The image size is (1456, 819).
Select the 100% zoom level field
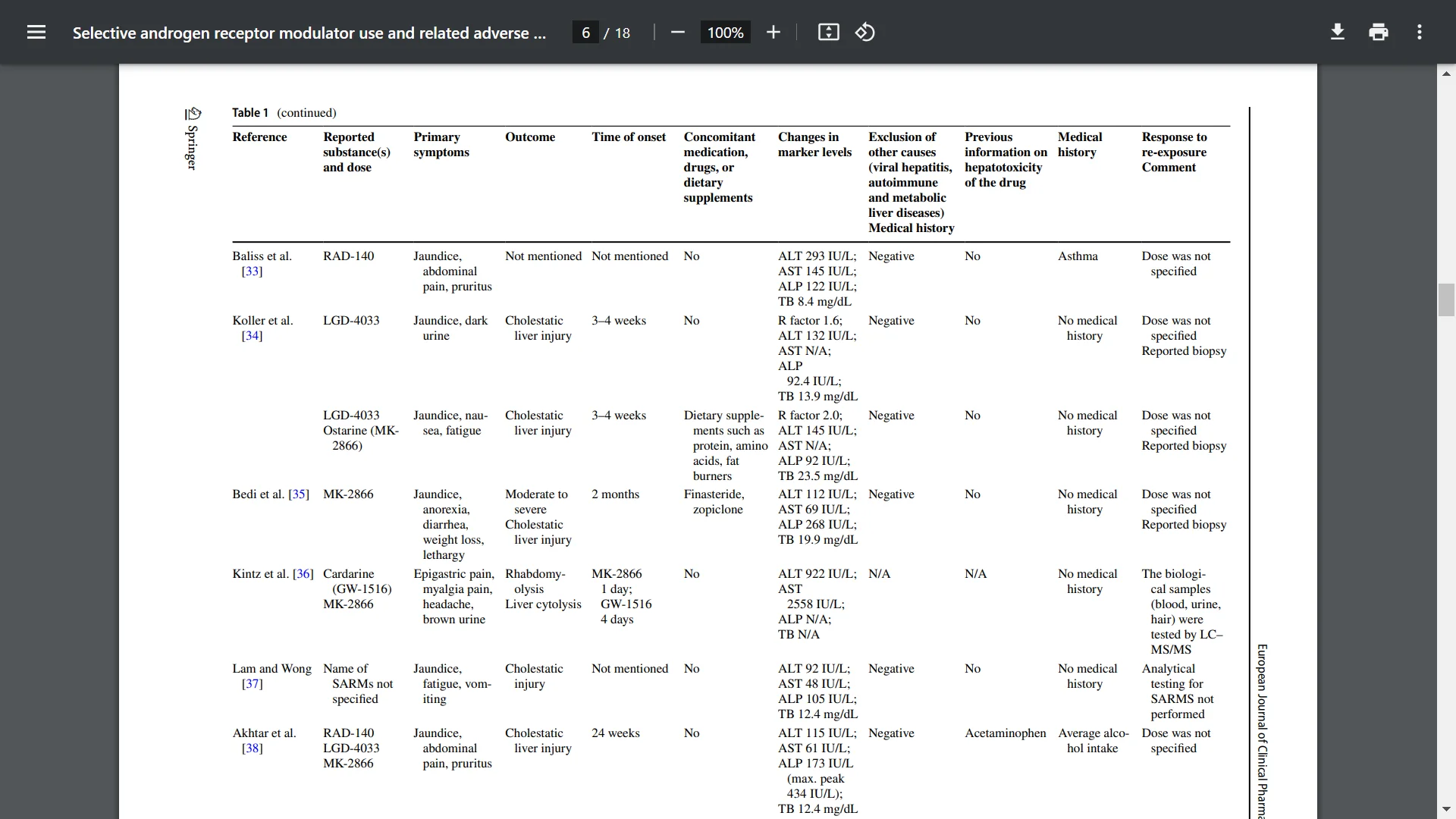coord(725,33)
